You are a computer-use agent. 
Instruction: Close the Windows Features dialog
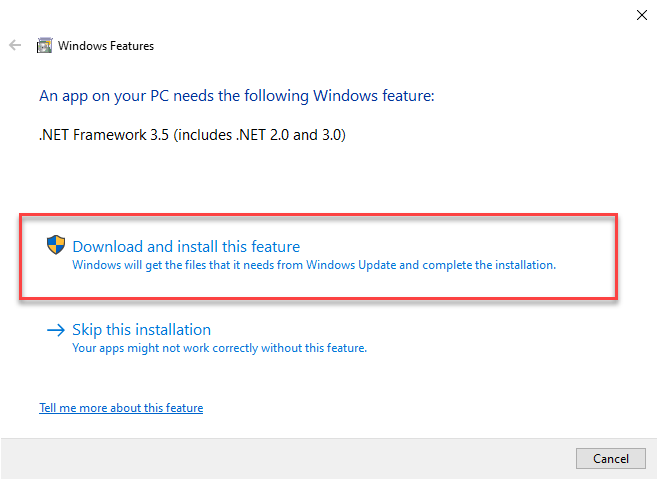pyautogui.click(x=640, y=14)
